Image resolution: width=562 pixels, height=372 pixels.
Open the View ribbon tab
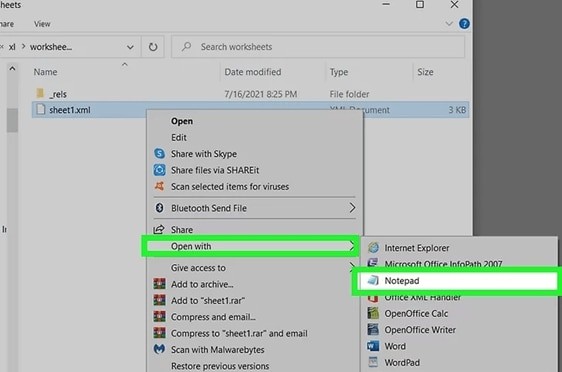[42, 24]
